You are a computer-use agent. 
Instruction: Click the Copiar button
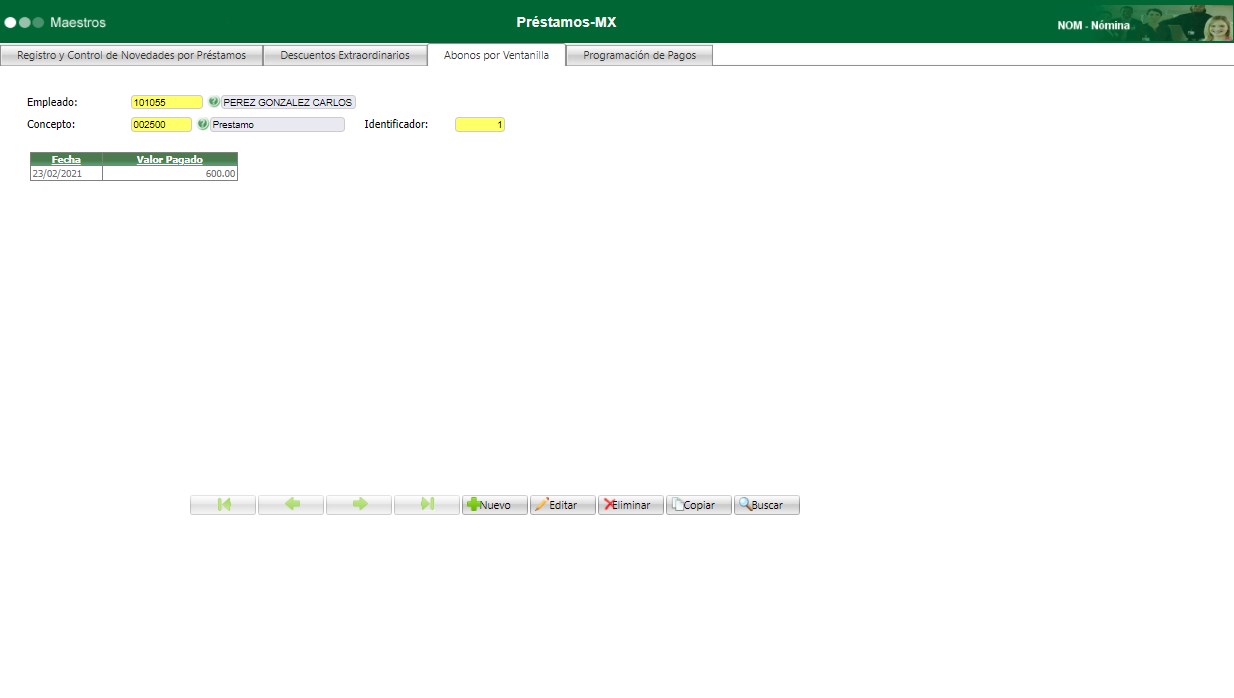click(x=699, y=505)
